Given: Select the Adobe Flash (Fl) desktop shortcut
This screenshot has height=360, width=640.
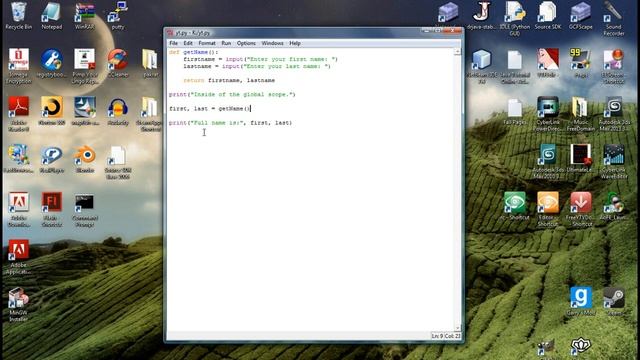Looking at the screenshot, I should click(x=51, y=209).
